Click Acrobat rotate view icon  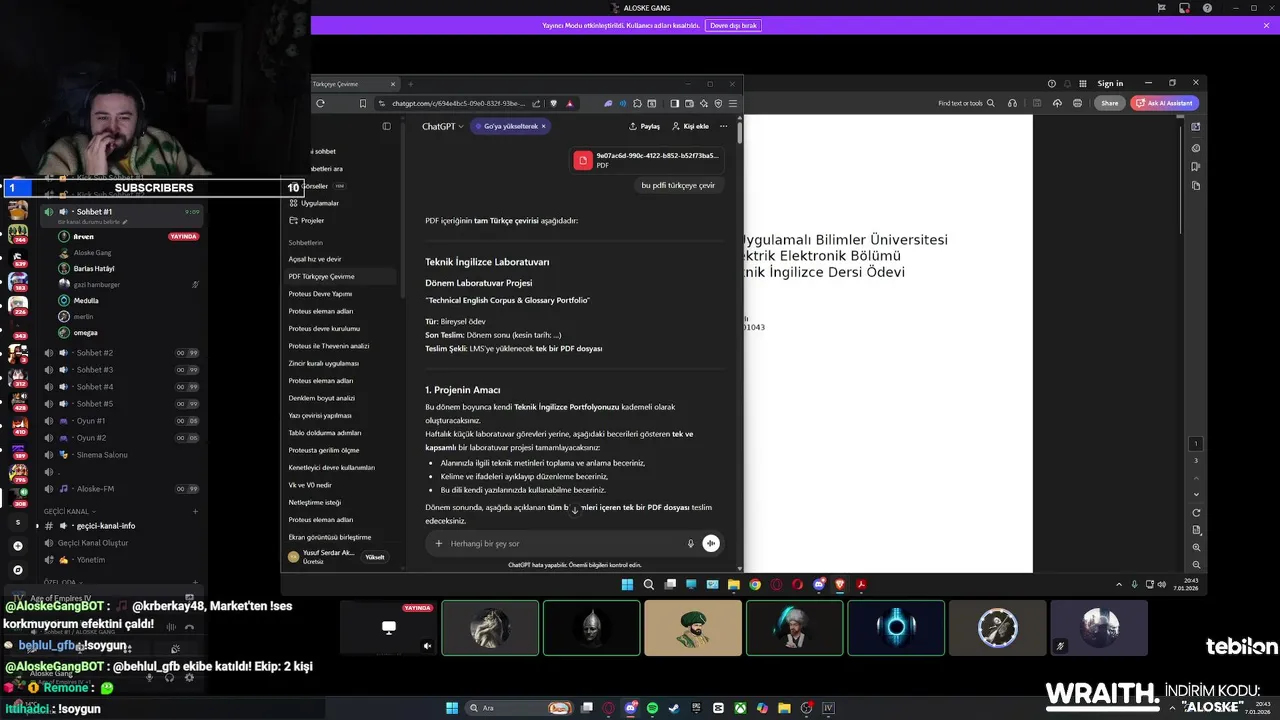pos(1196,513)
